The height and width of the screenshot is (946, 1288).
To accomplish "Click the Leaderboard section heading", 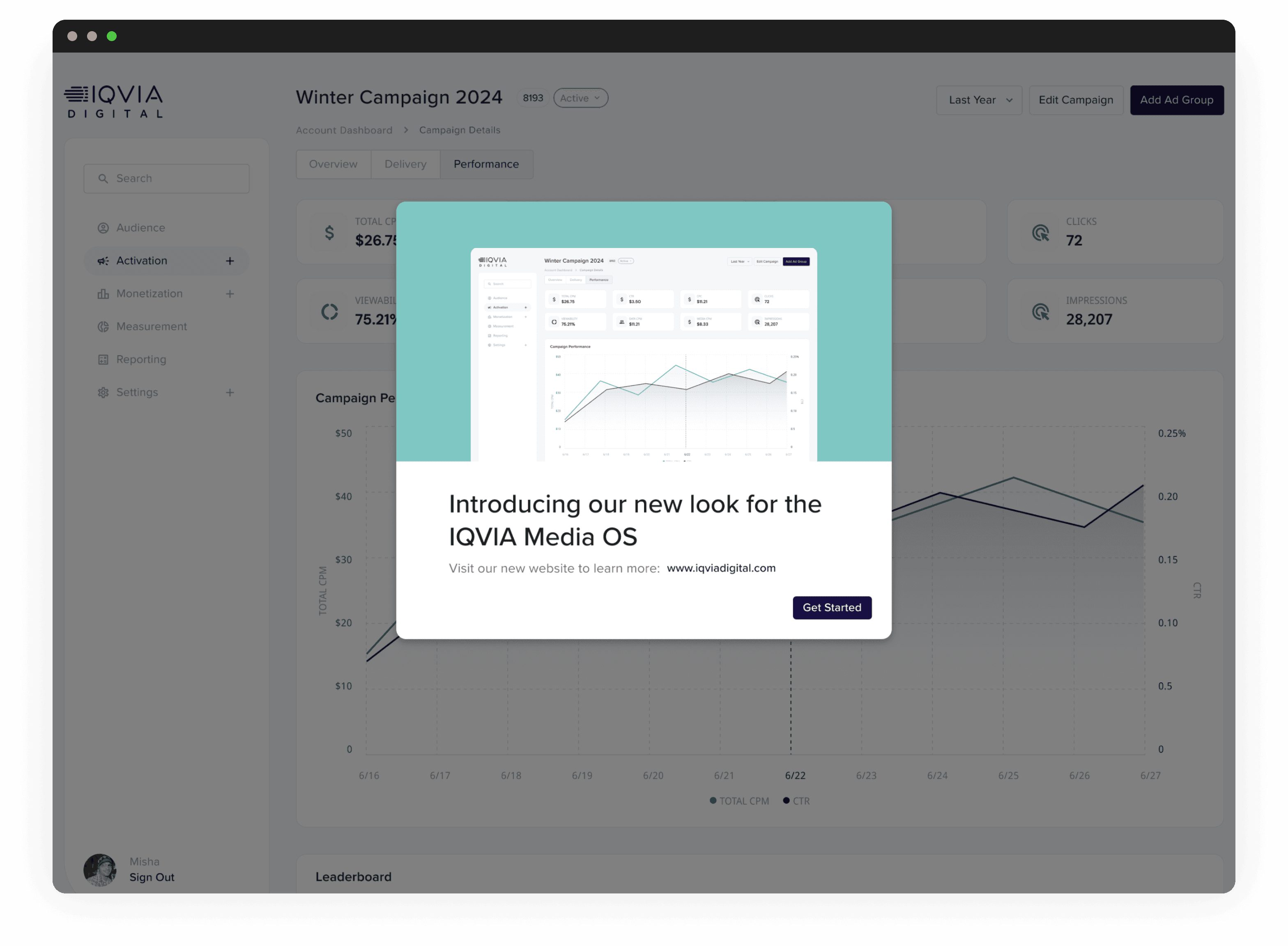I will point(353,877).
